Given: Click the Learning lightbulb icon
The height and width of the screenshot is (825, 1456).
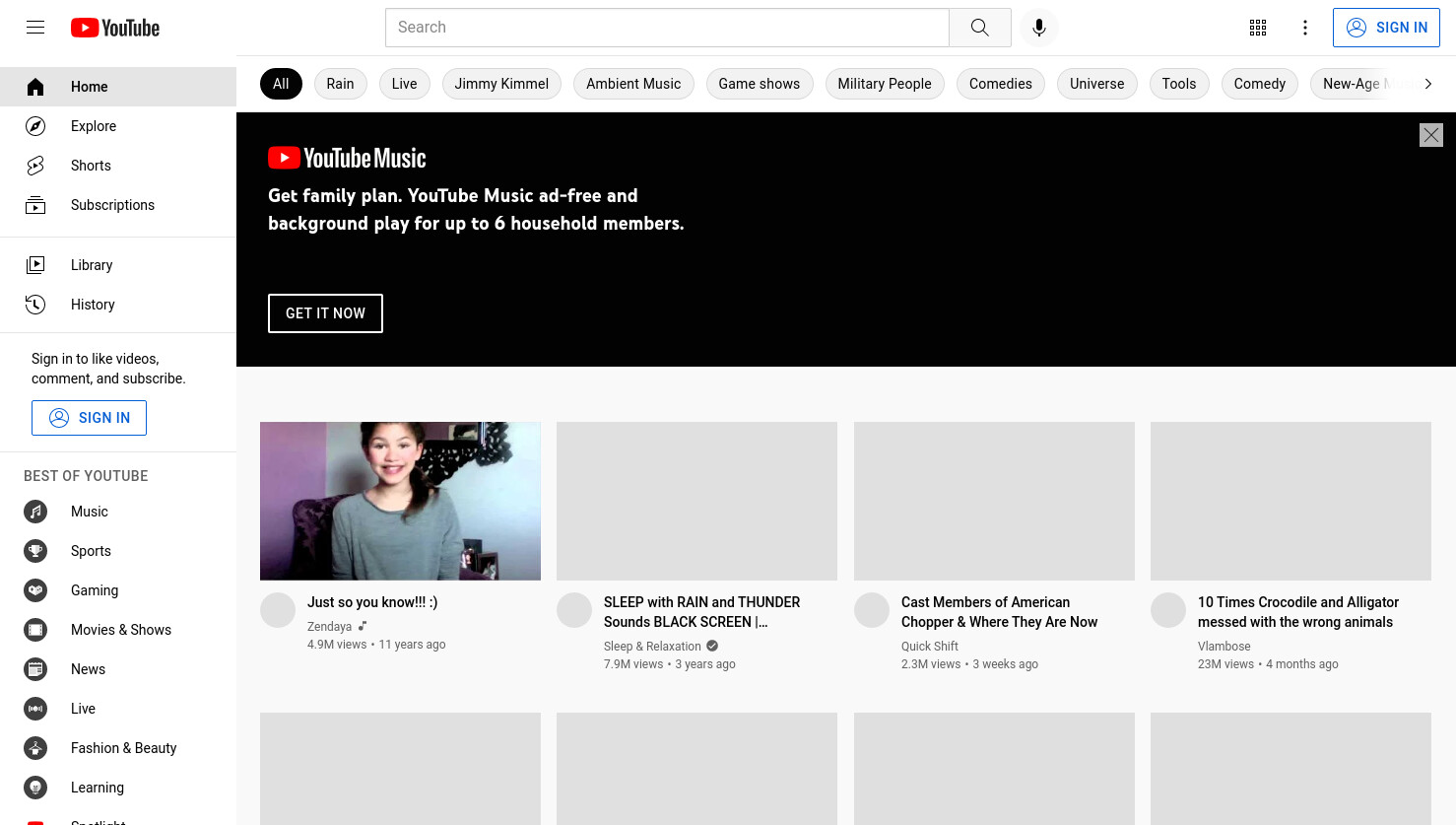Looking at the screenshot, I should coord(35,788).
